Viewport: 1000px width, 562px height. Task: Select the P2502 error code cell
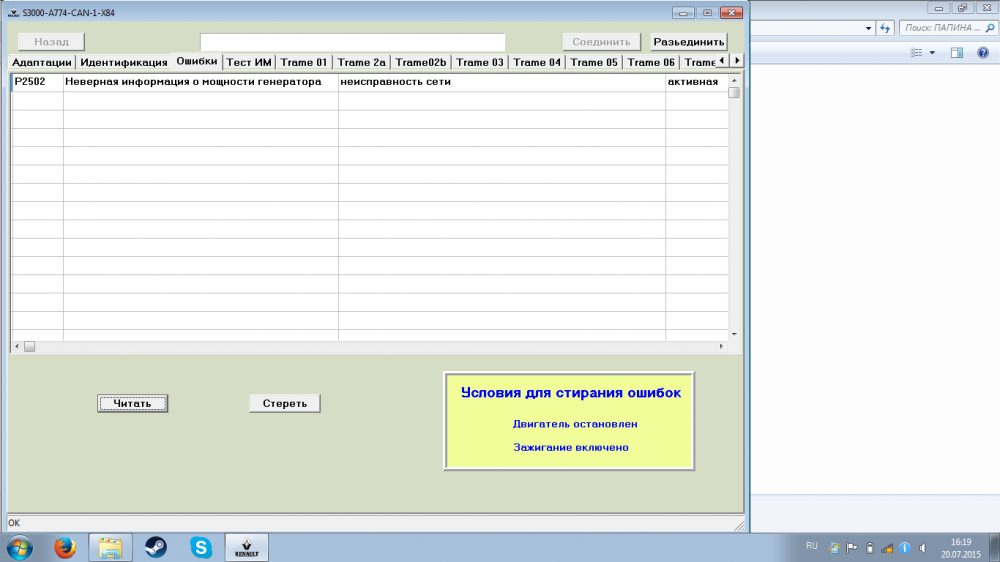click(x=37, y=82)
